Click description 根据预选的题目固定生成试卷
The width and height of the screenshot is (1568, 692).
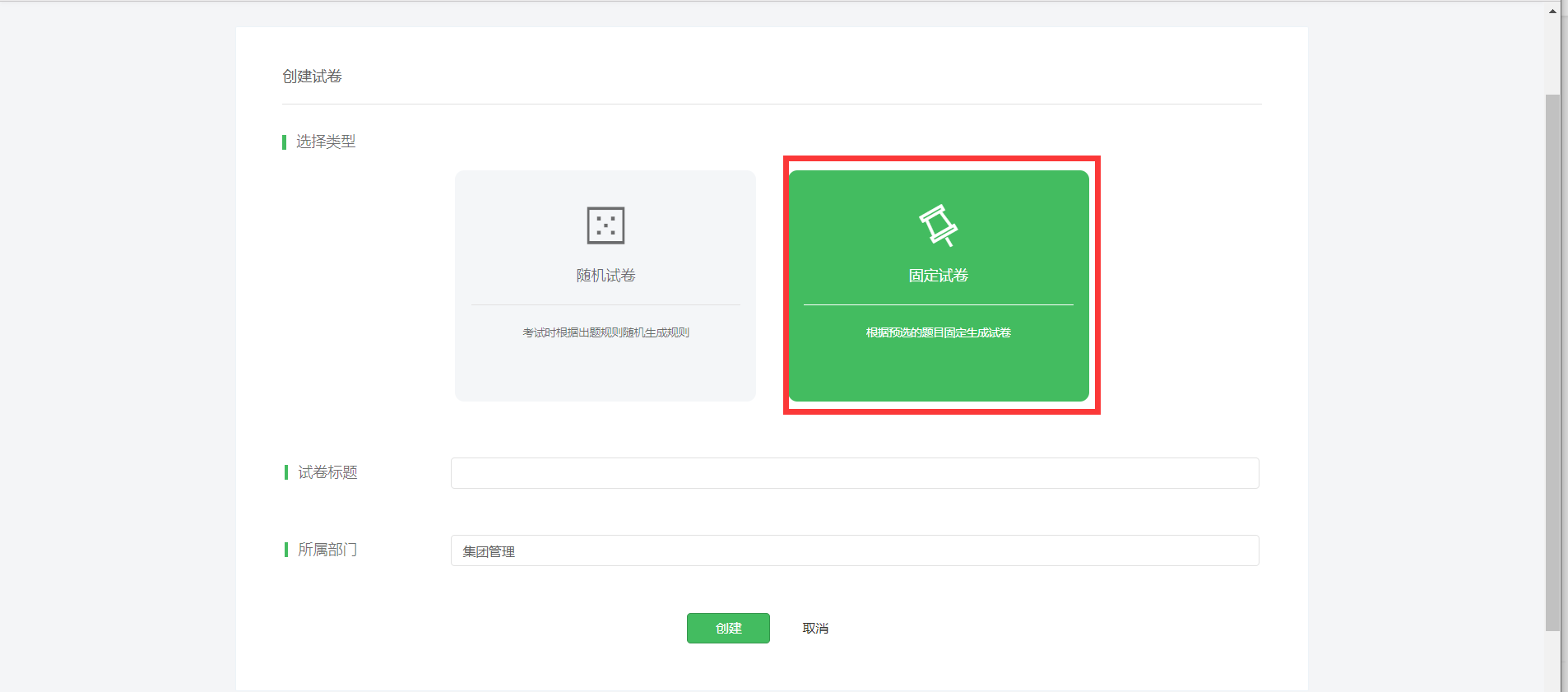938,332
